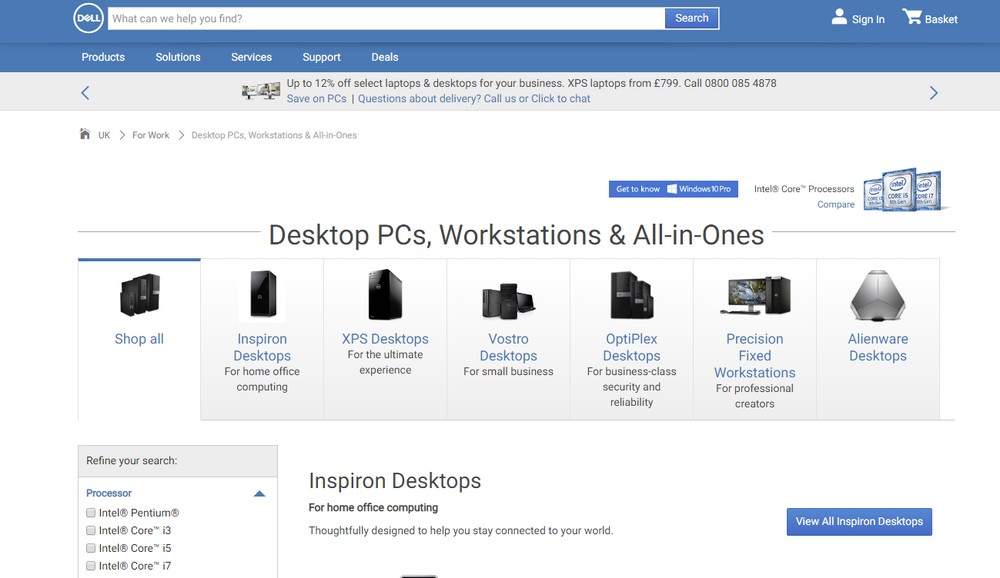Click the promo banner monitors thumbnail
1000x578 pixels.
(261, 91)
